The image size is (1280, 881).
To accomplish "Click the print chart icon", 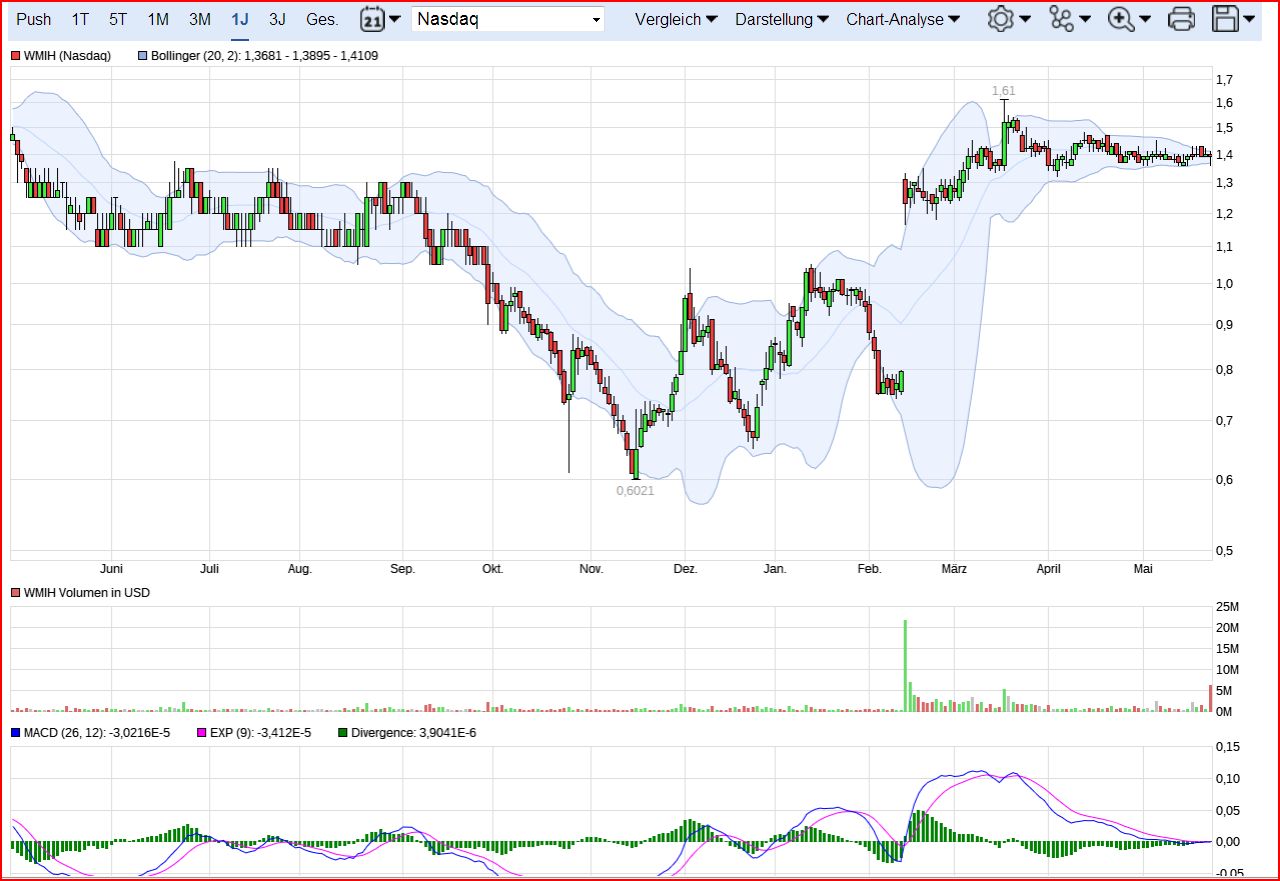I will (x=1181, y=18).
